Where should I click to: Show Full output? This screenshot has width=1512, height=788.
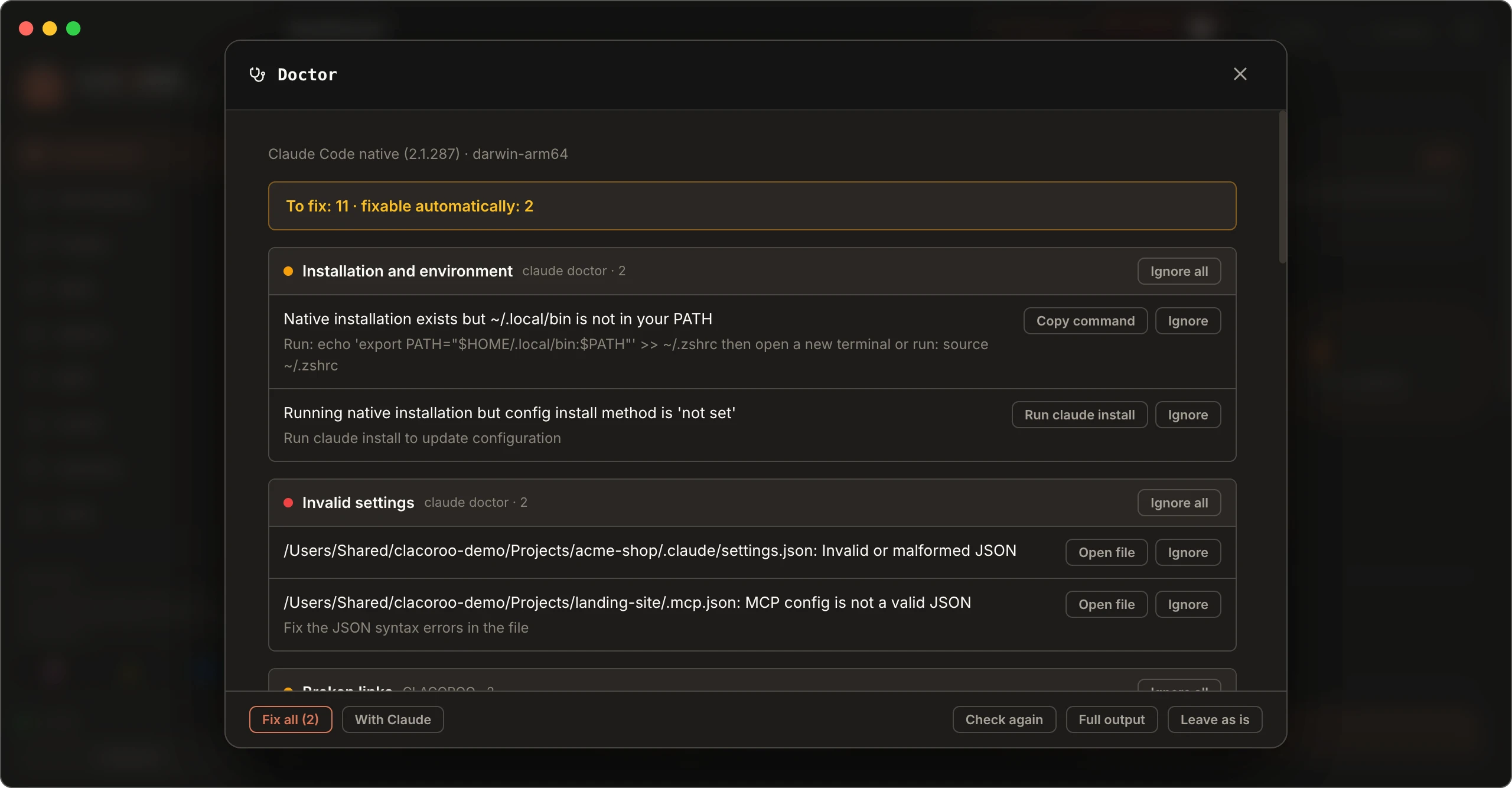(x=1112, y=719)
